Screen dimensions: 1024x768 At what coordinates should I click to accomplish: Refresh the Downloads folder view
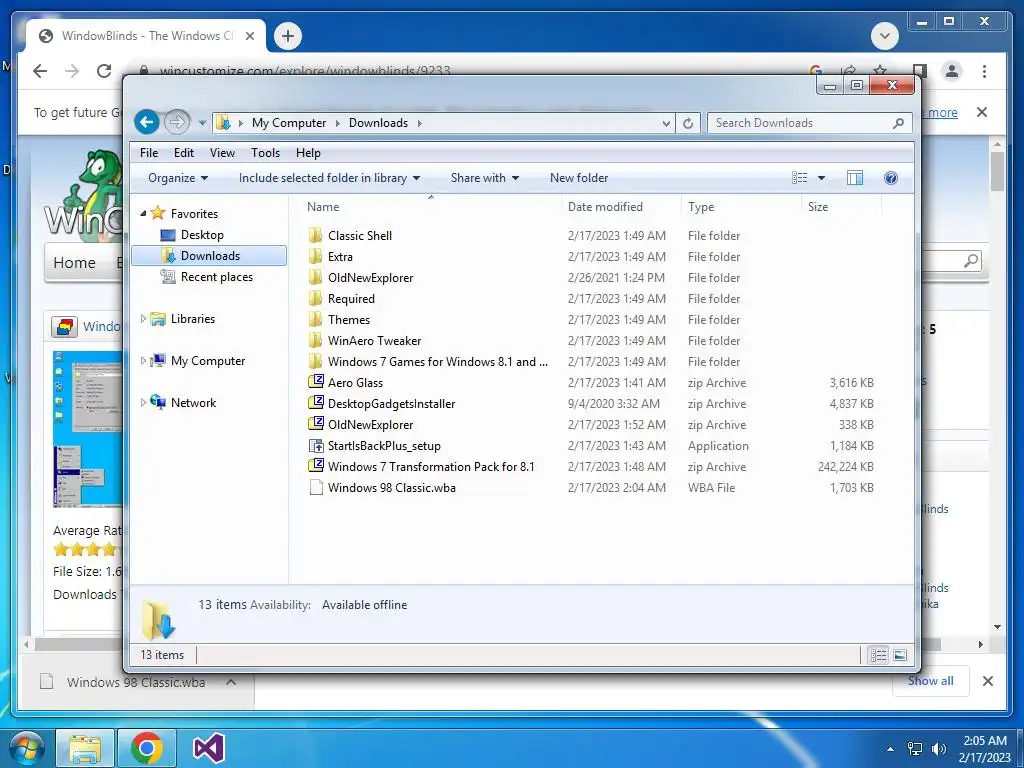688,123
